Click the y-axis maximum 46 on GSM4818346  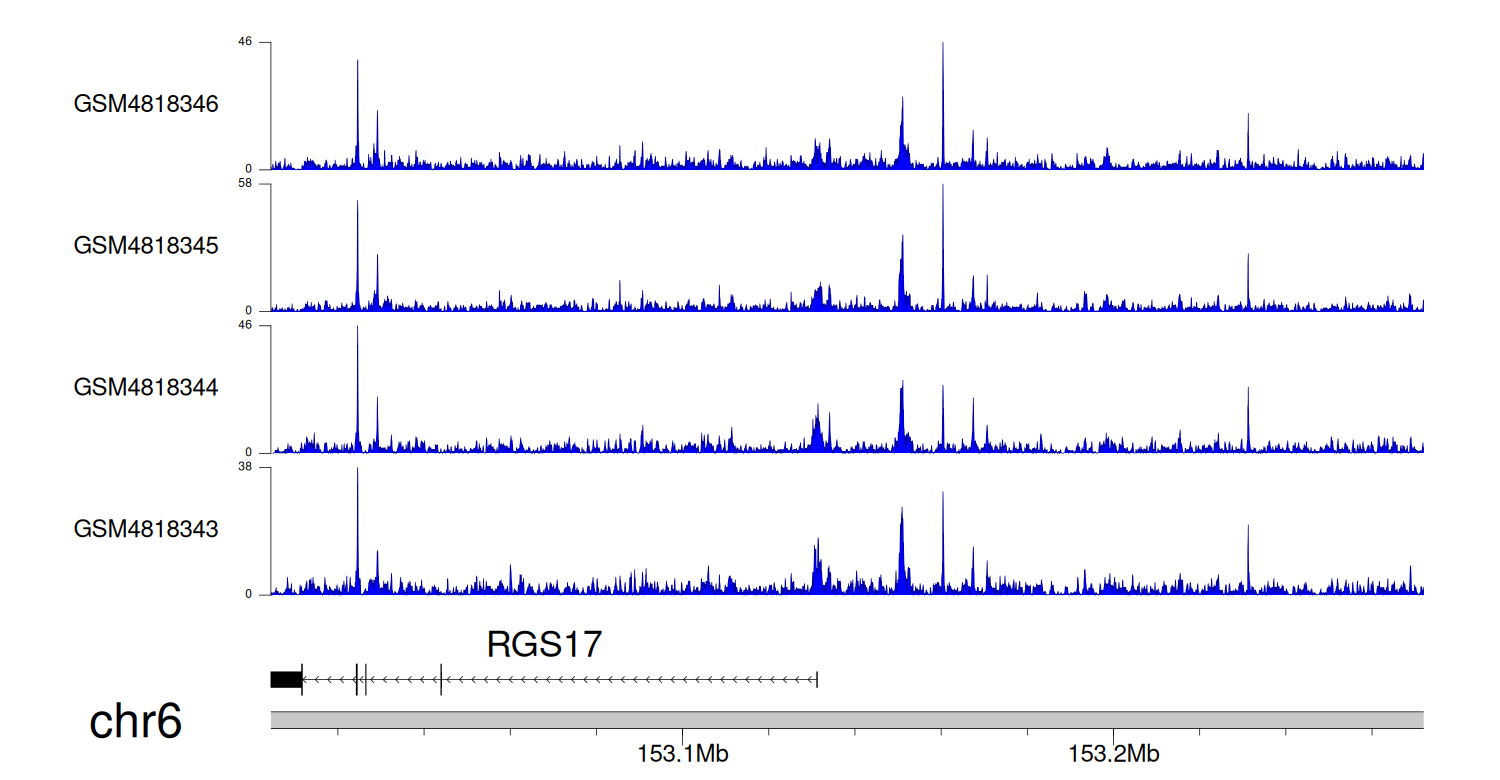243,42
